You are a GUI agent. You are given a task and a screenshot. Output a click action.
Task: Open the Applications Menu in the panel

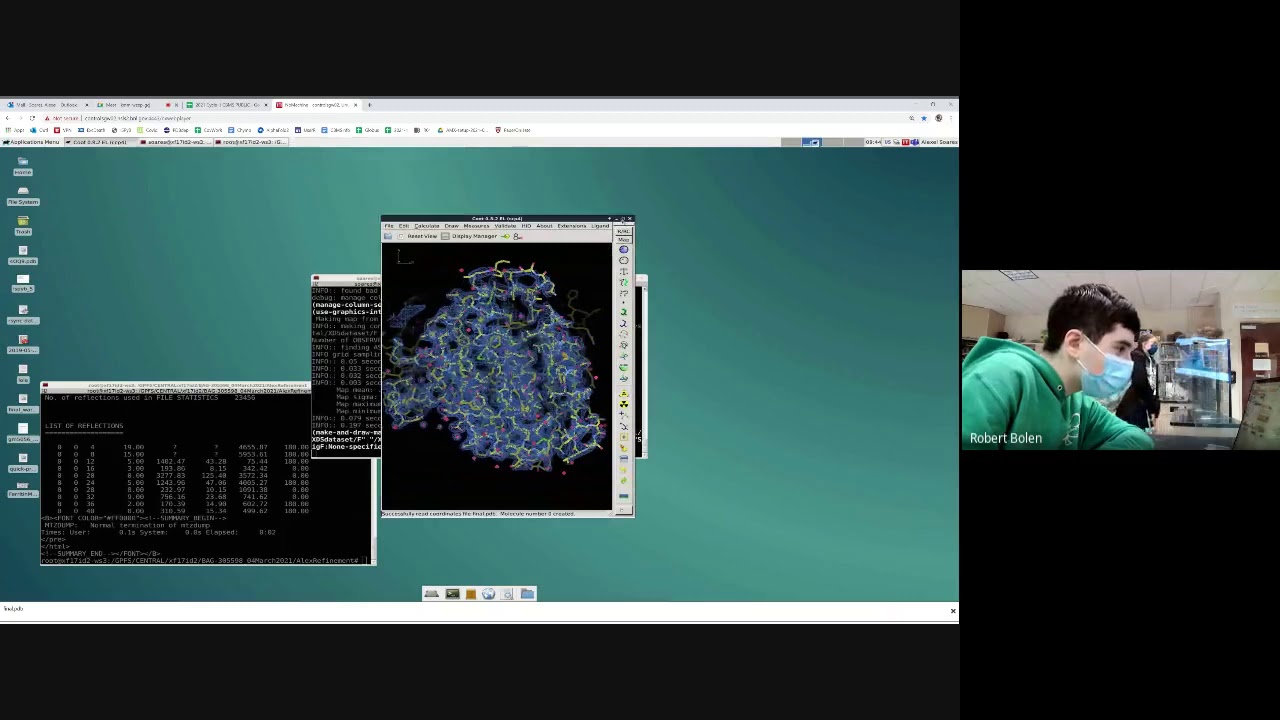click(31, 142)
